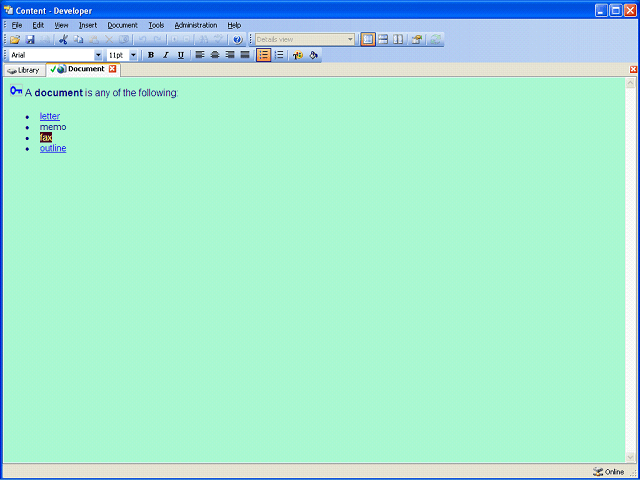Viewport: 640px width, 480px height.
Task: Close the Document tab with red X
Action: 112,69
